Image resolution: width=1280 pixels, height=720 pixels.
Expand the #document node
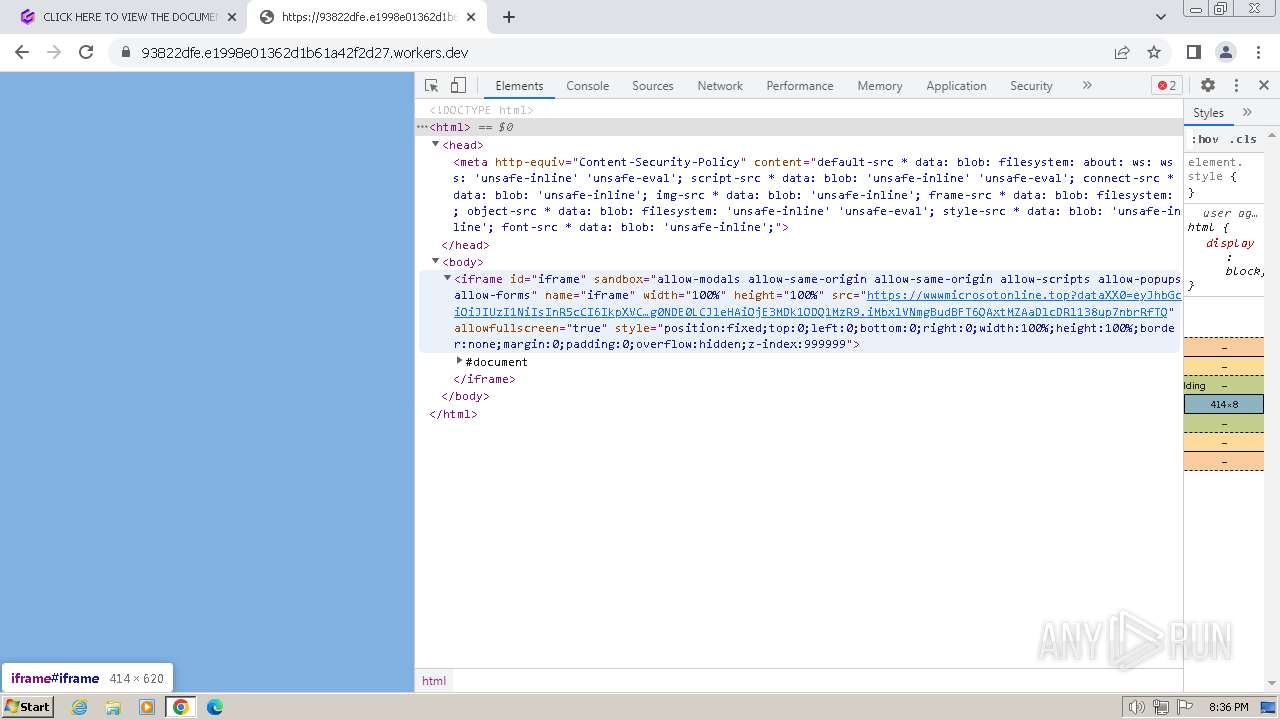pos(460,361)
